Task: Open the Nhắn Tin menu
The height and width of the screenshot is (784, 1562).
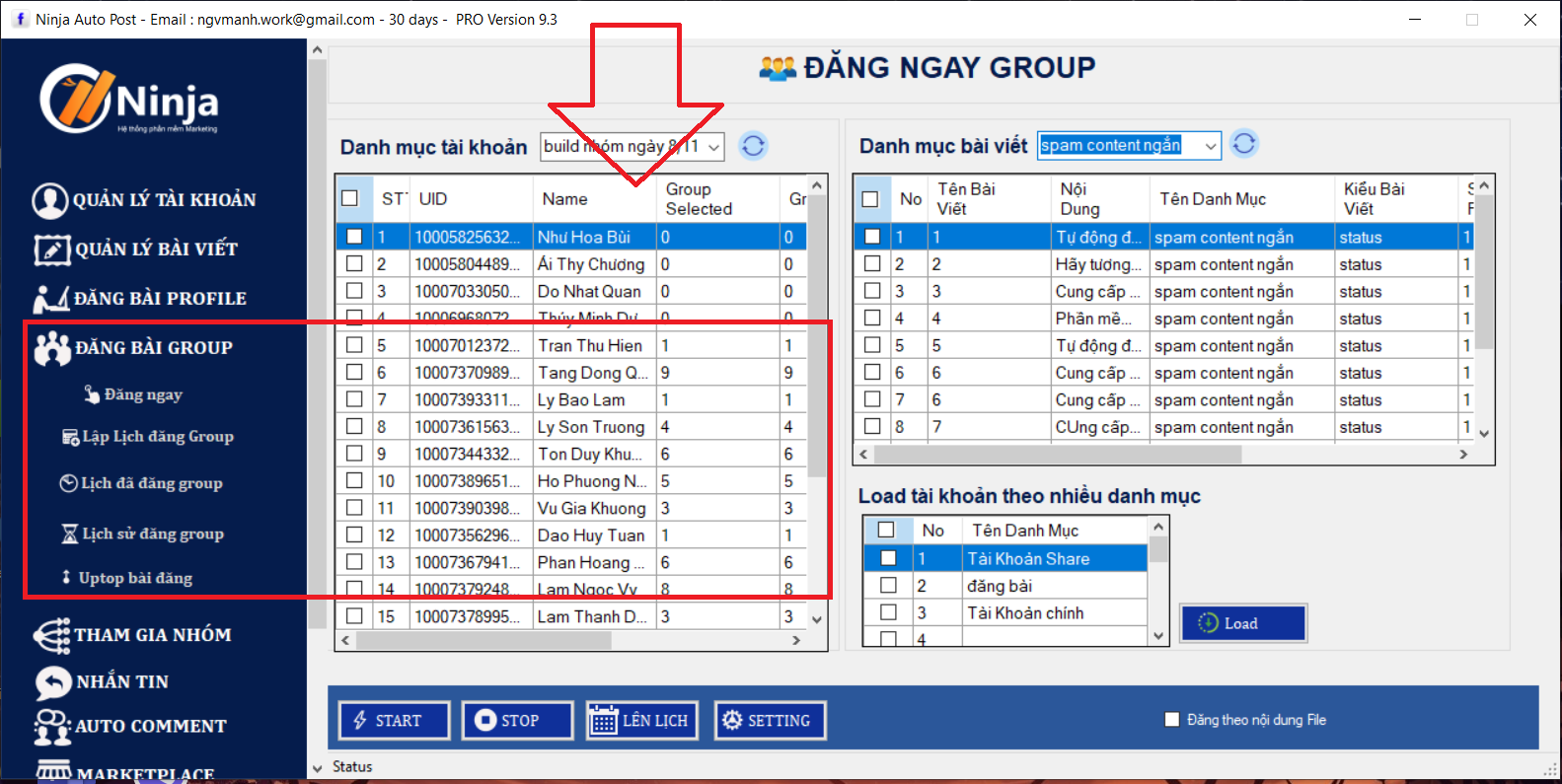Action: click(122, 682)
